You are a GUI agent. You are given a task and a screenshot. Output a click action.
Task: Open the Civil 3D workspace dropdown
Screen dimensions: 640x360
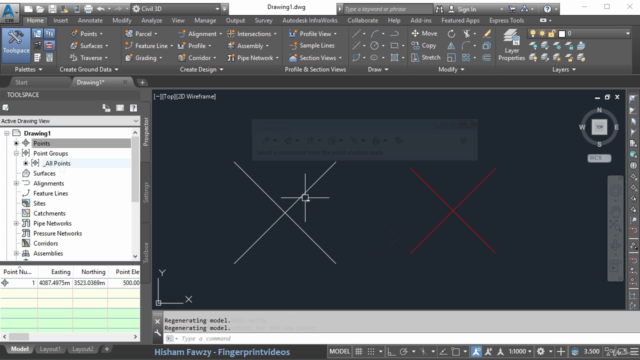coord(177,9)
